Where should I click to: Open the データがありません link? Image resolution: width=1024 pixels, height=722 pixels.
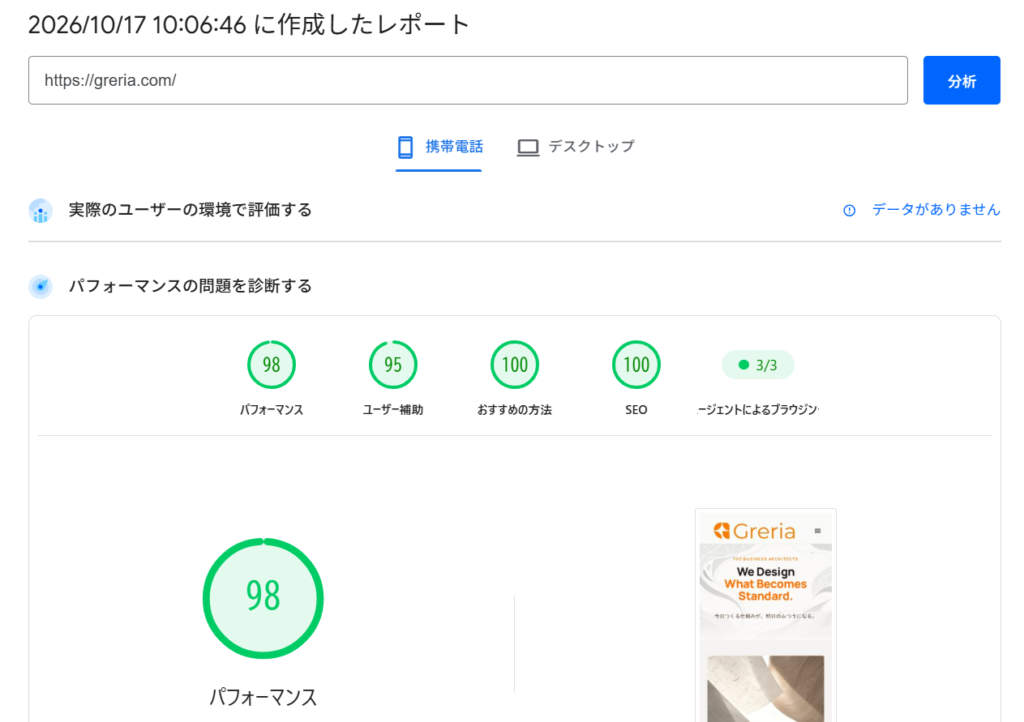(x=936, y=210)
